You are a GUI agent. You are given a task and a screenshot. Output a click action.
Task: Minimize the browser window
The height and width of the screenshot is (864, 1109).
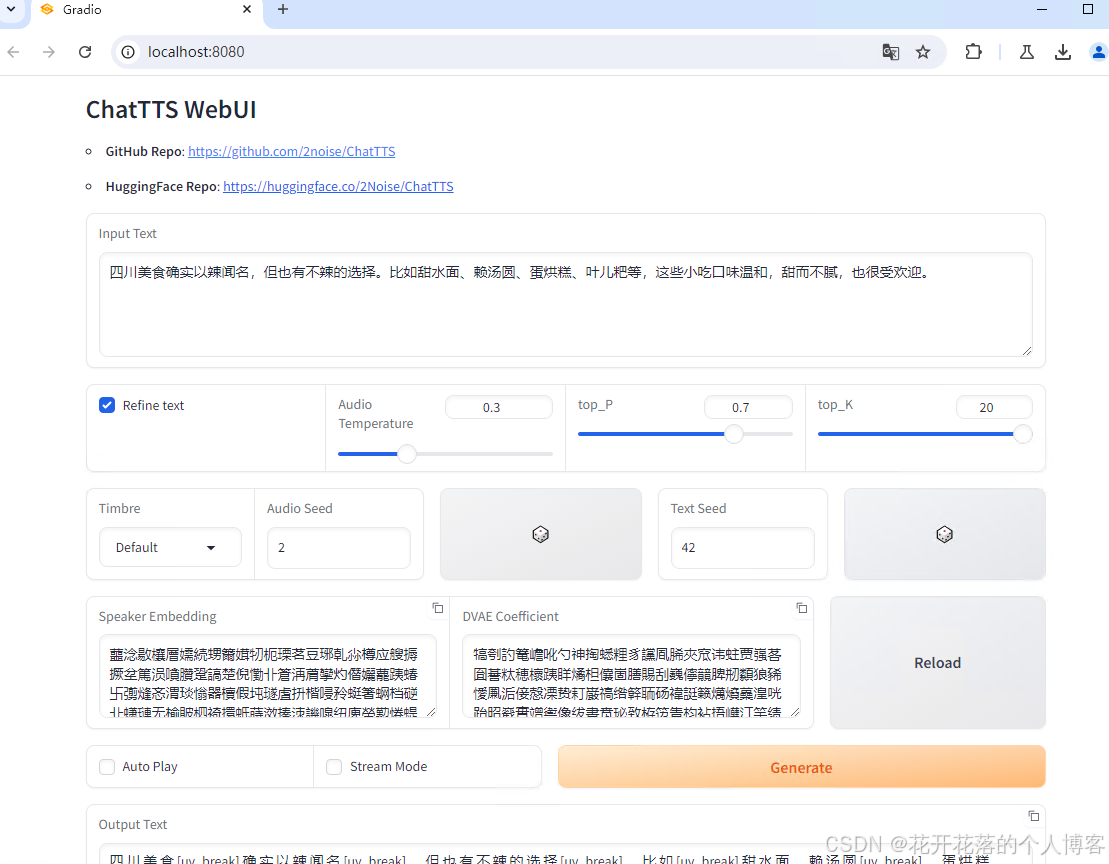click(1042, 9)
